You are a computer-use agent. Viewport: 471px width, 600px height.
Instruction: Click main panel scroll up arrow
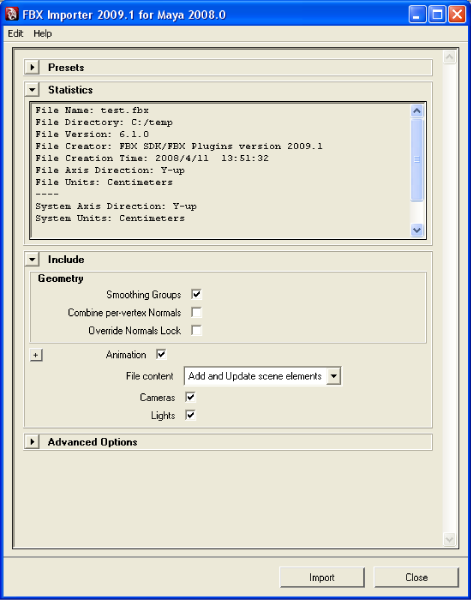pos(450,57)
